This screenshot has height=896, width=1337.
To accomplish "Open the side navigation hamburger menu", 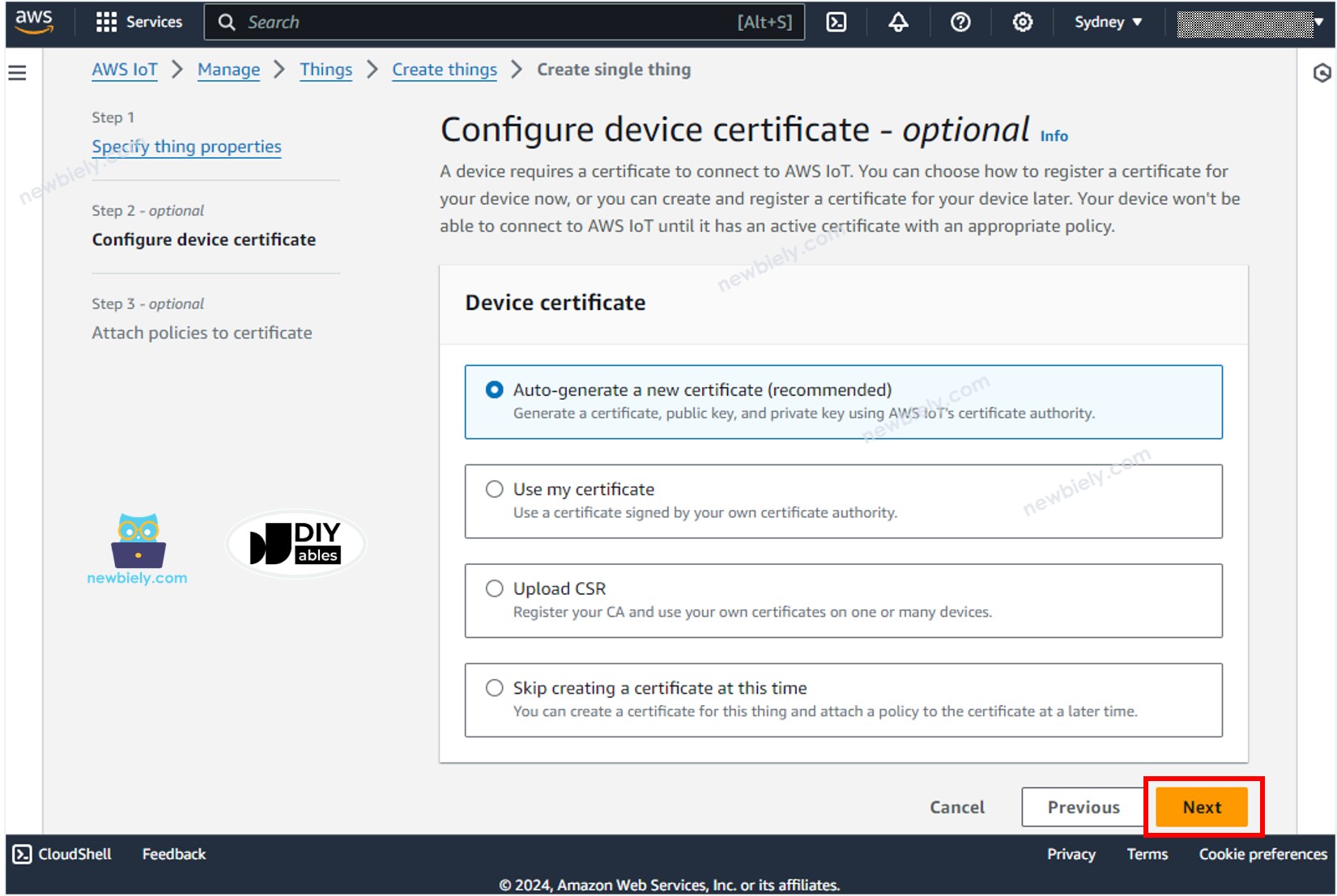I will (17, 72).
